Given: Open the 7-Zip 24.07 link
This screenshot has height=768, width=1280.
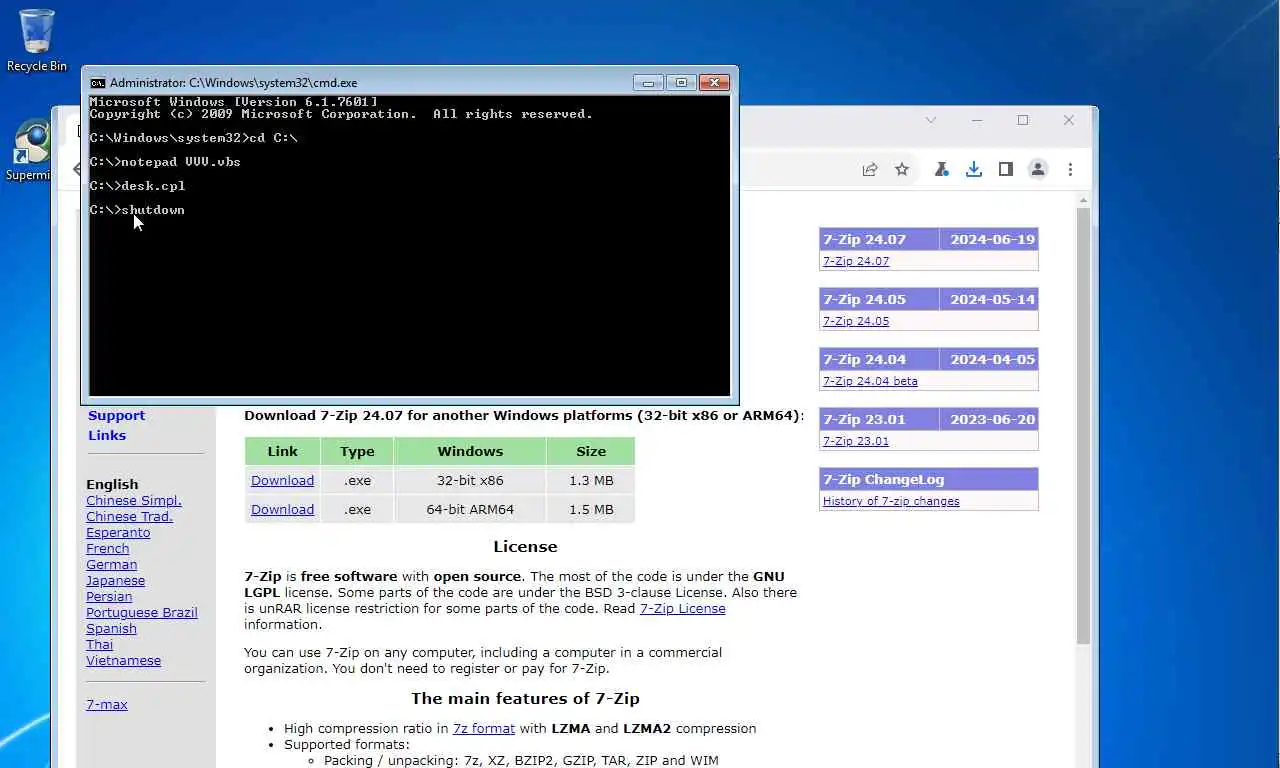Looking at the screenshot, I should coord(856,261).
